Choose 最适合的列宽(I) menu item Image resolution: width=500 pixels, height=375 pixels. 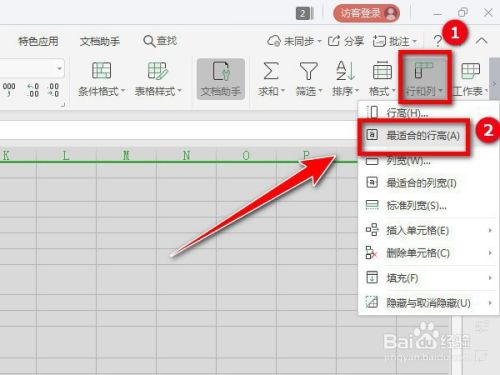point(428,183)
